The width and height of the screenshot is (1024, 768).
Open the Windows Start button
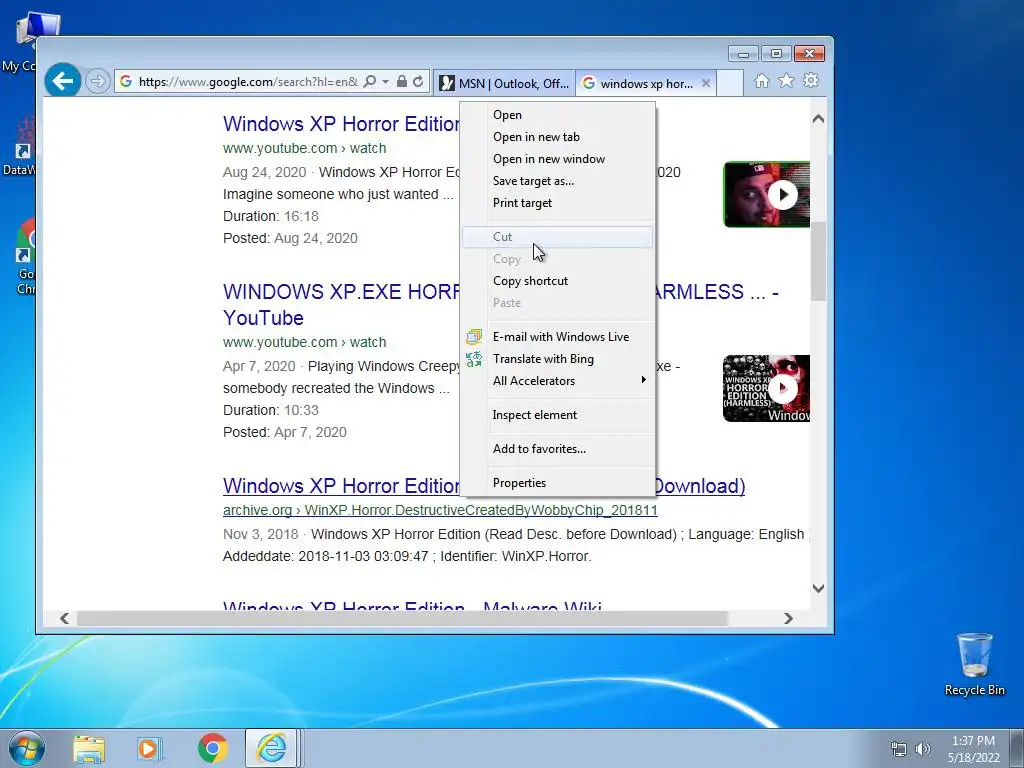27,748
